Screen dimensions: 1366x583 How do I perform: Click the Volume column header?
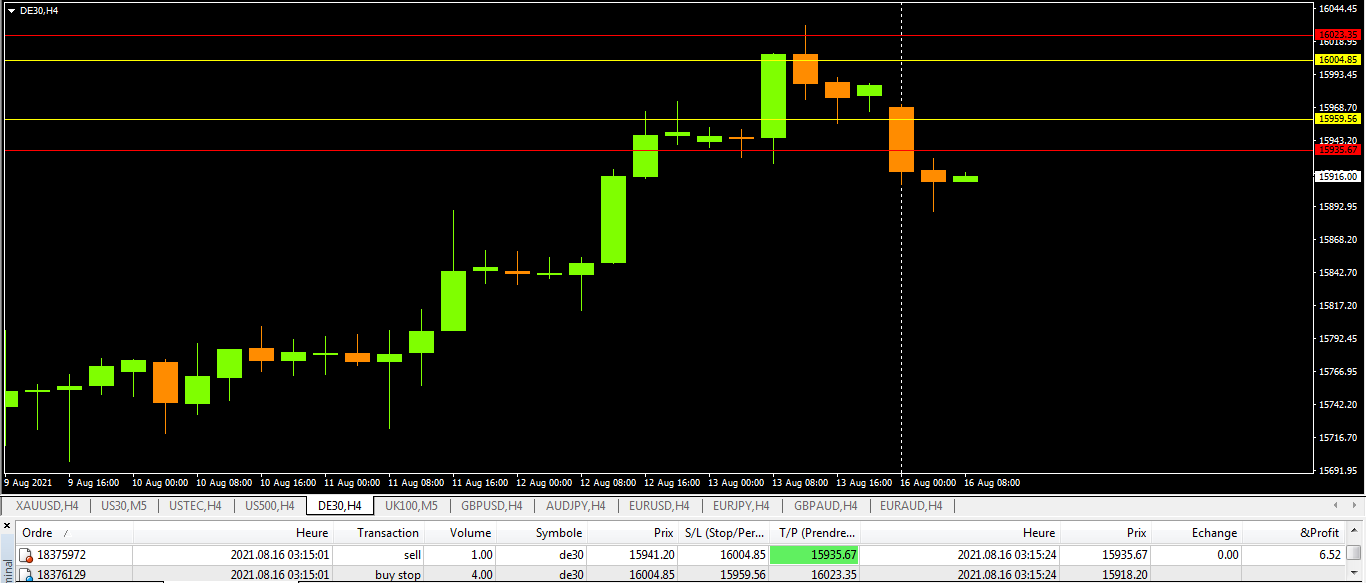click(x=470, y=533)
